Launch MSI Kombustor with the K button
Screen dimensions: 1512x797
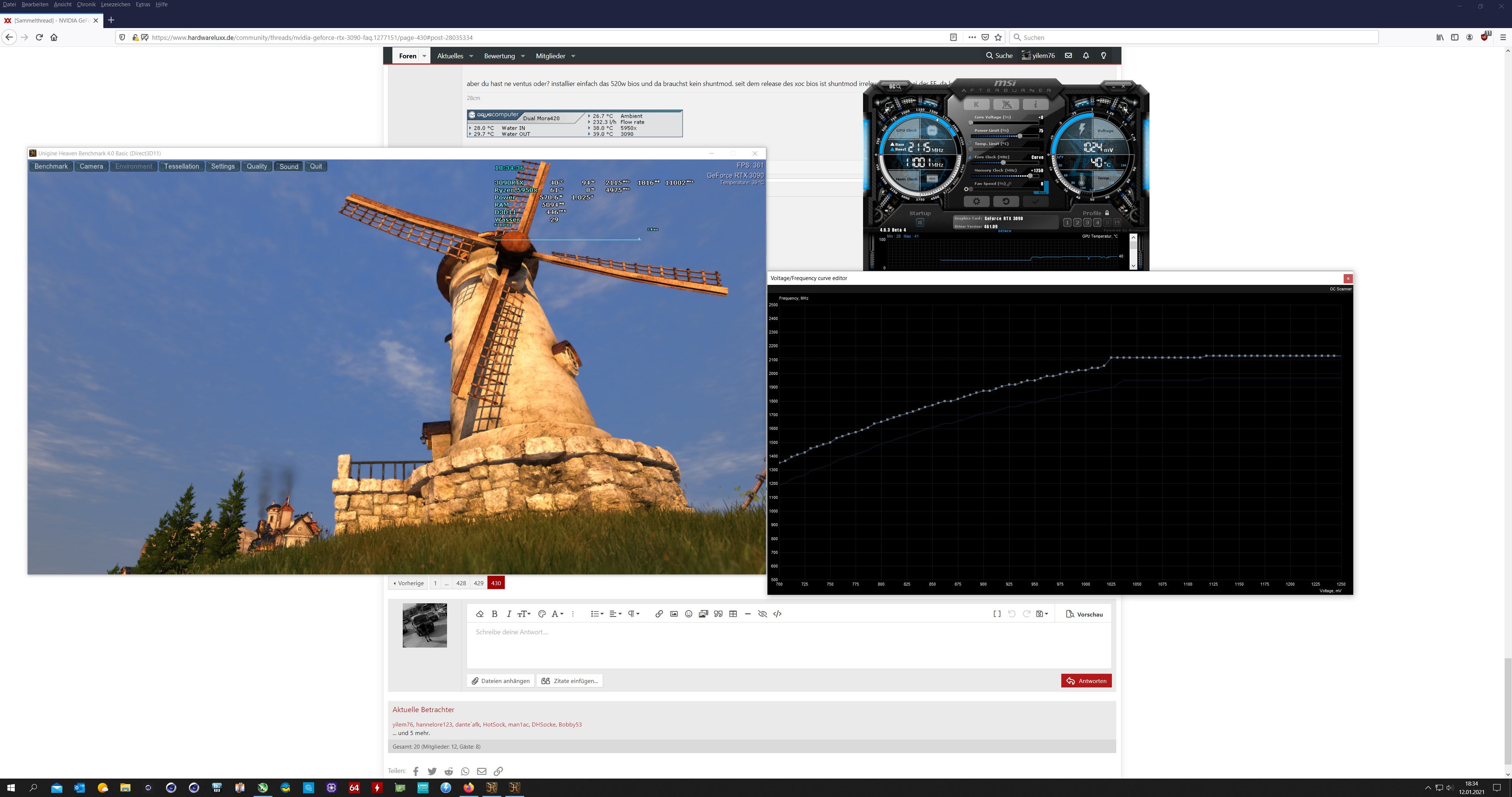click(976, 104)
